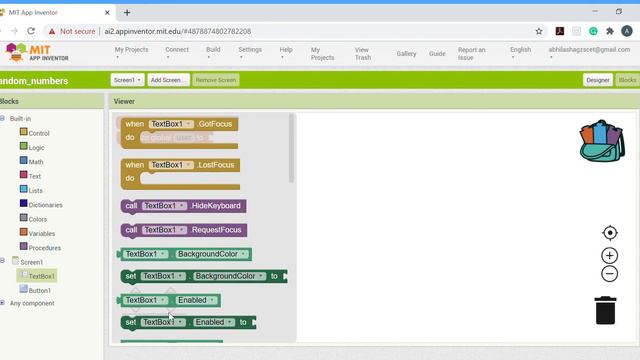Open the Adobe Acrobat extension icon
The image size is (640, 360).
click(560, 31)
